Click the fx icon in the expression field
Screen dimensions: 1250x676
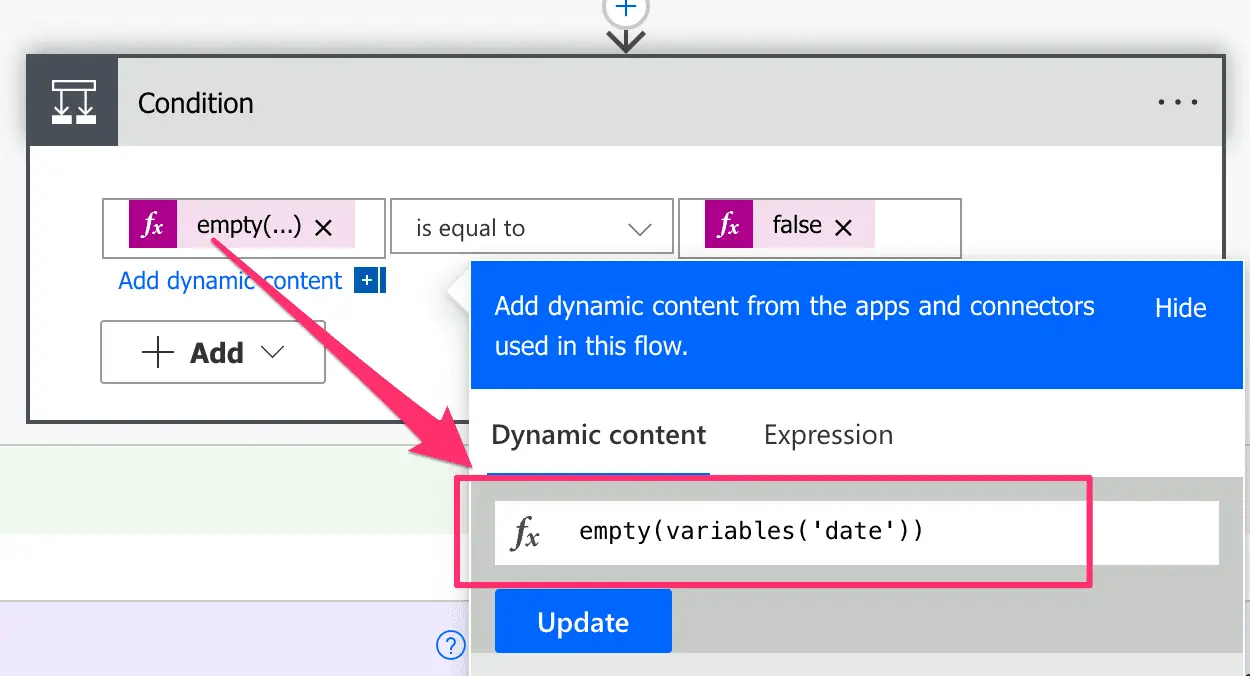527,531
